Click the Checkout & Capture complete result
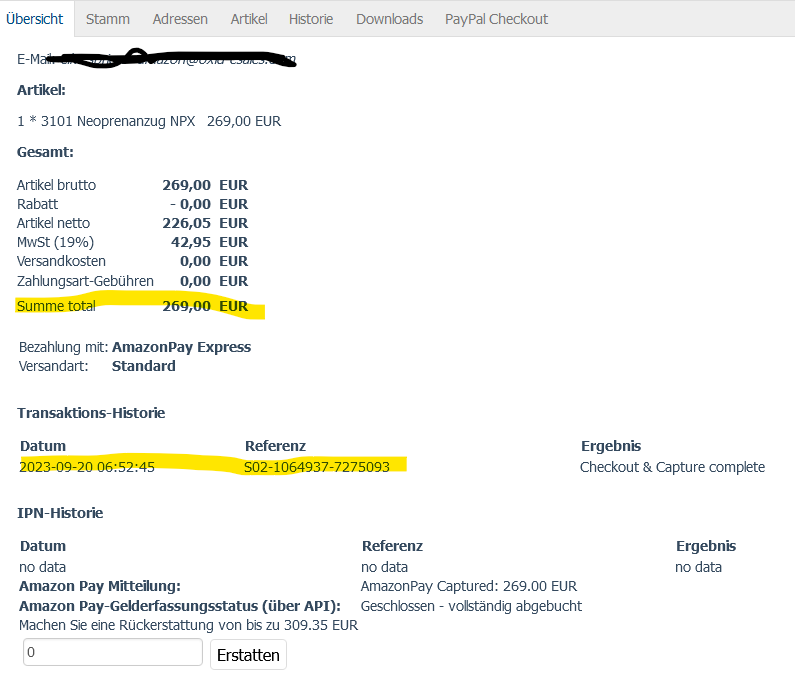This screenshot has height=695, width=795. (672, 467)
